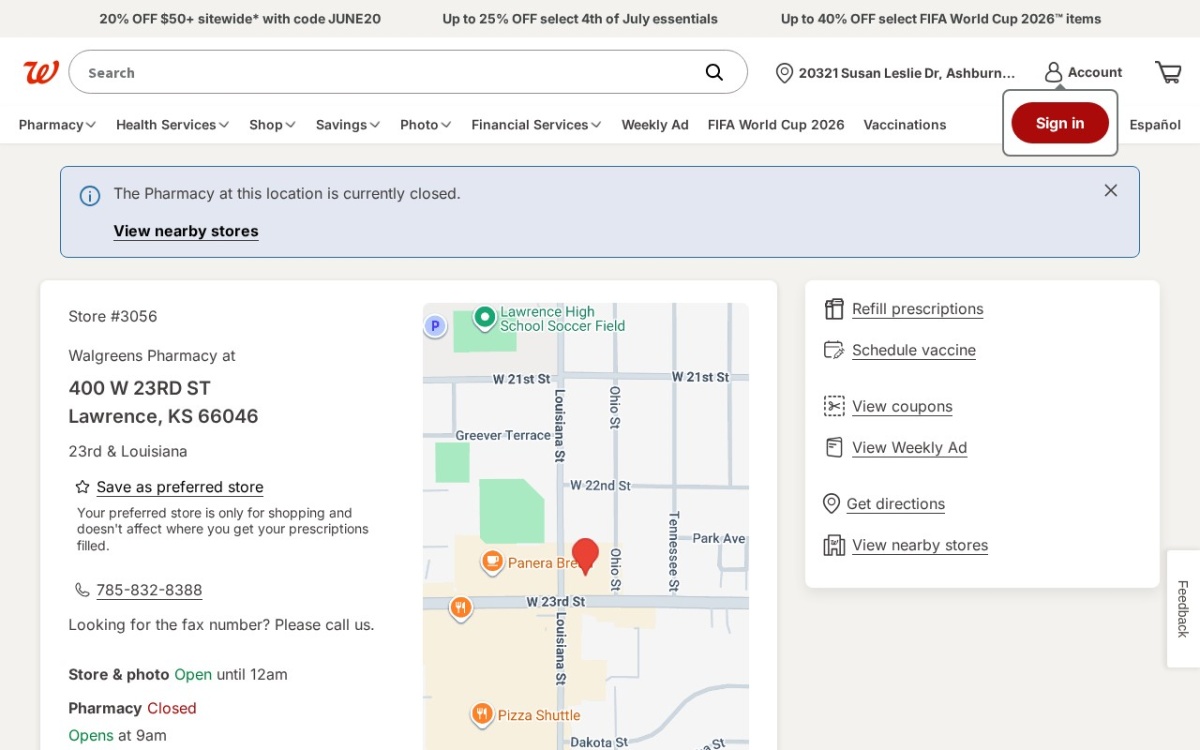Click Save as preferred store link
The height and width of the screenshot is (750, 1200).
180,487
